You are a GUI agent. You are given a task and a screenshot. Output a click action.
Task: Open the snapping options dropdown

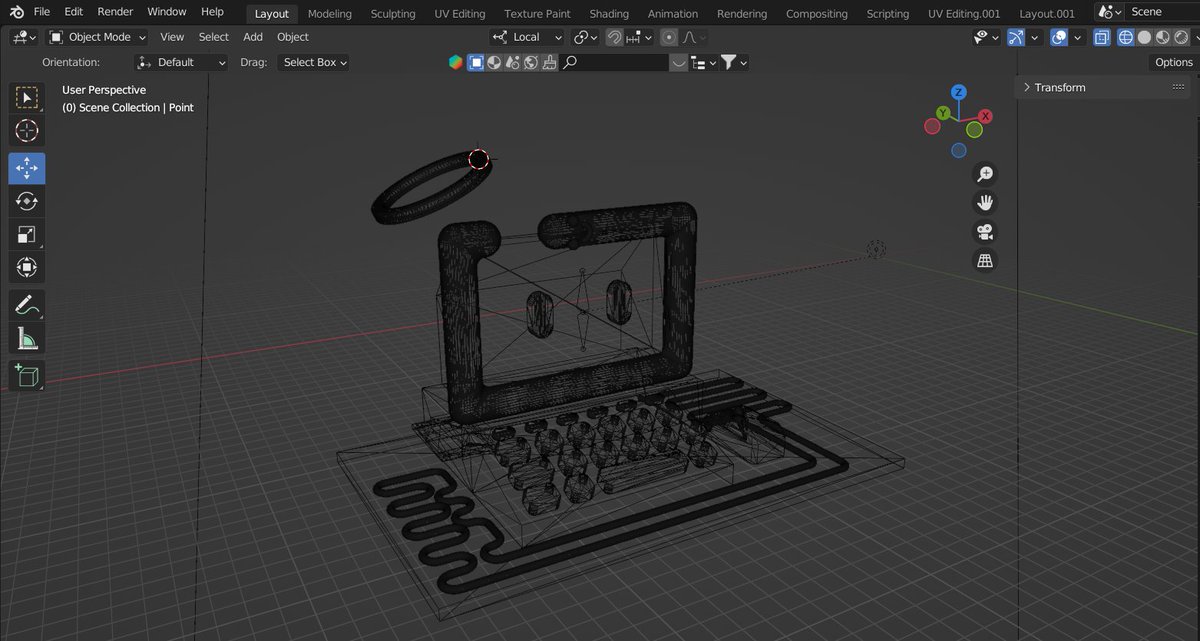[x=640, y=37]
